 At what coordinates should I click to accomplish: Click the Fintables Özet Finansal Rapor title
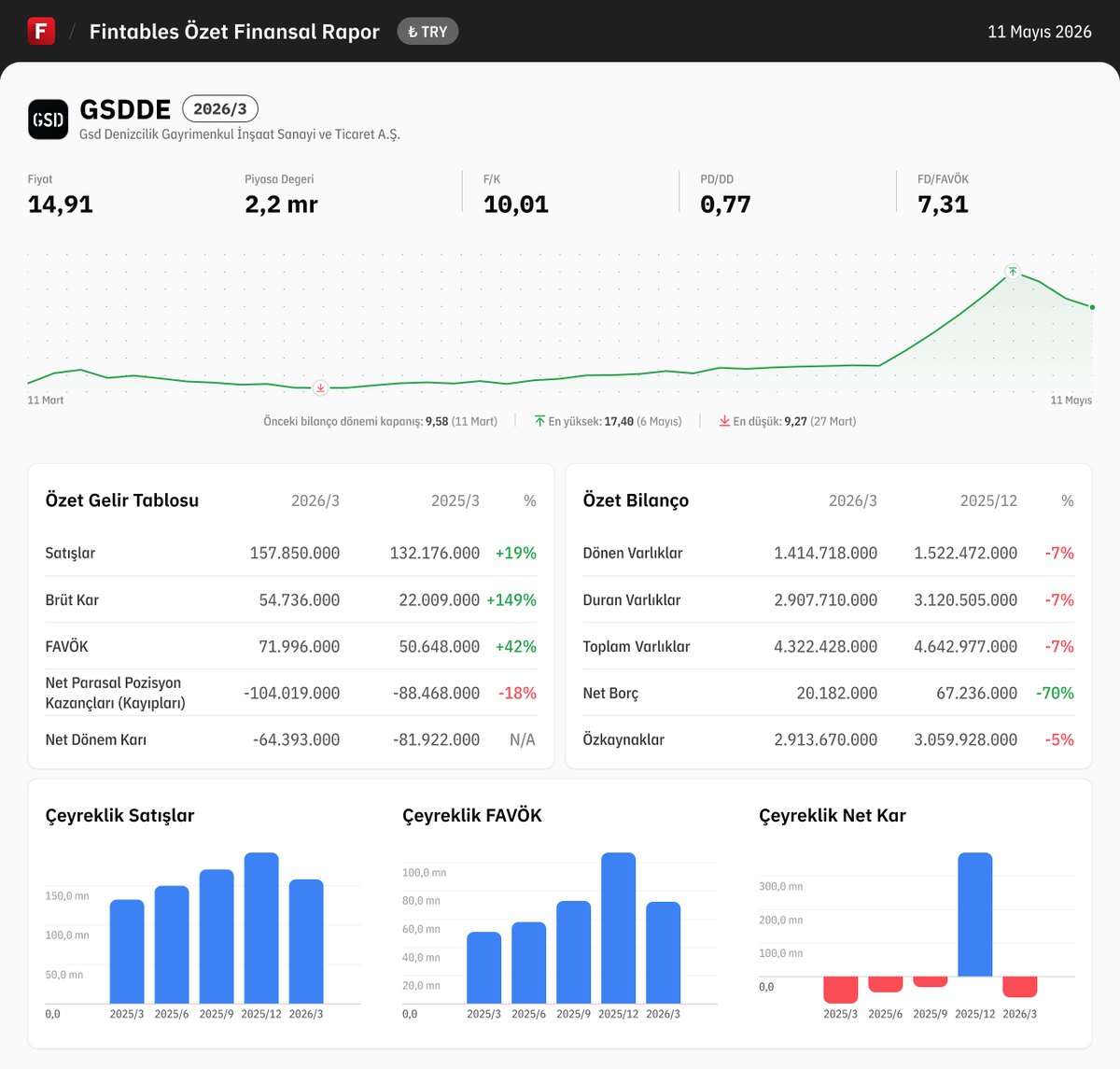[x=234, y=32]
